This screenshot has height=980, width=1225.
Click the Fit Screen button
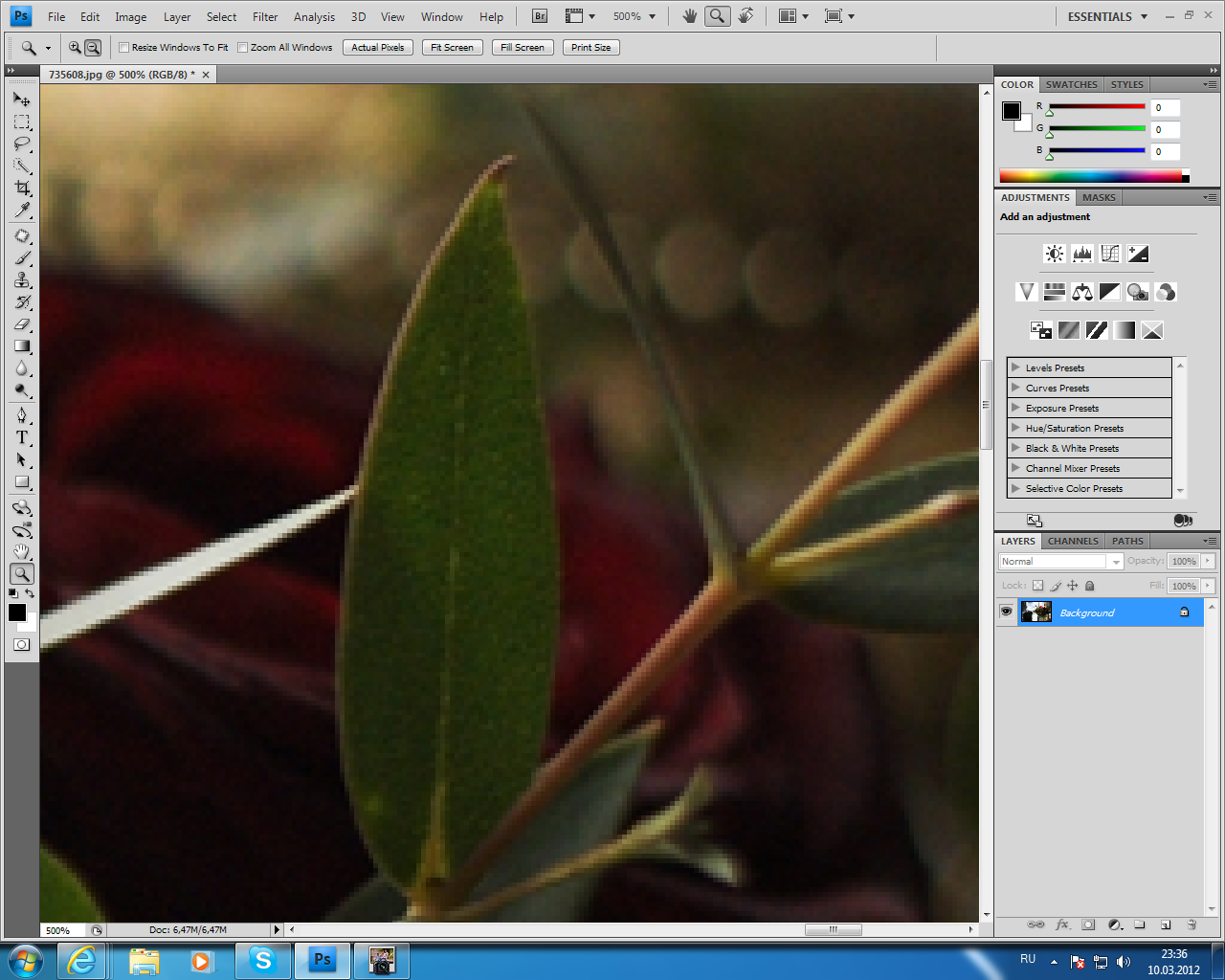click(452, 48)
